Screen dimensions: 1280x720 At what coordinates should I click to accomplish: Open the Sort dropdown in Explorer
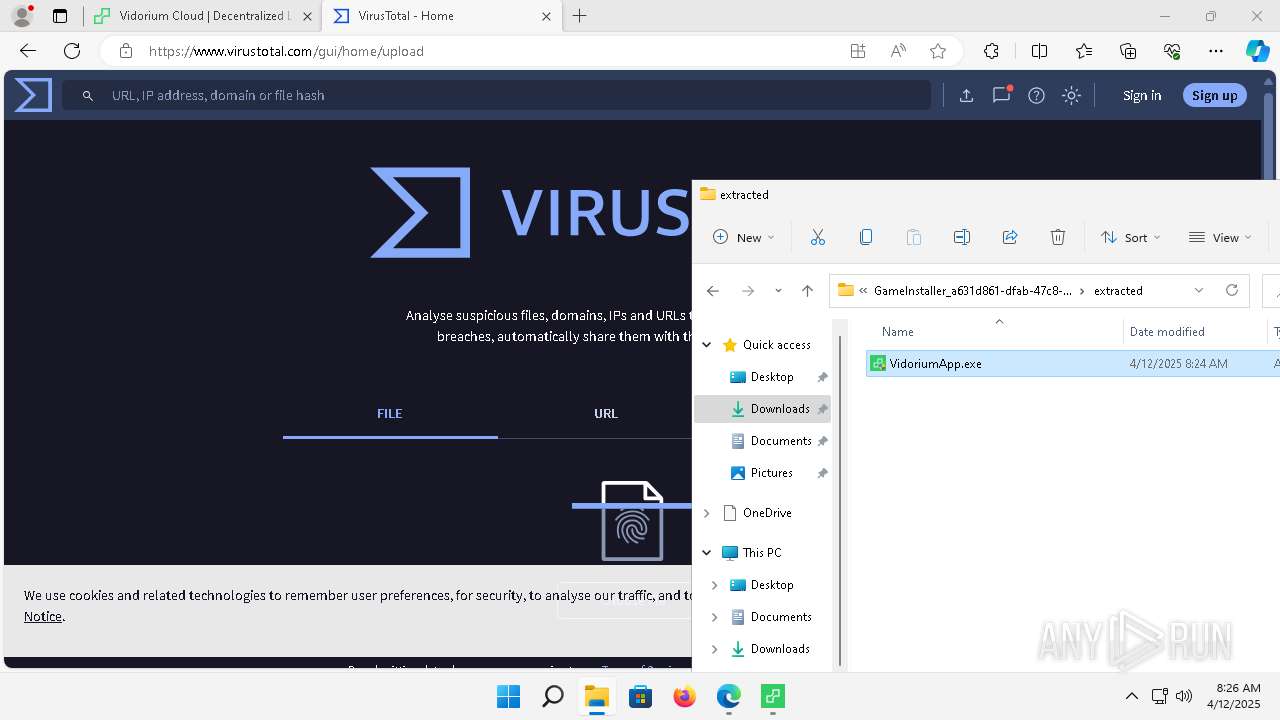(1131, 237)
